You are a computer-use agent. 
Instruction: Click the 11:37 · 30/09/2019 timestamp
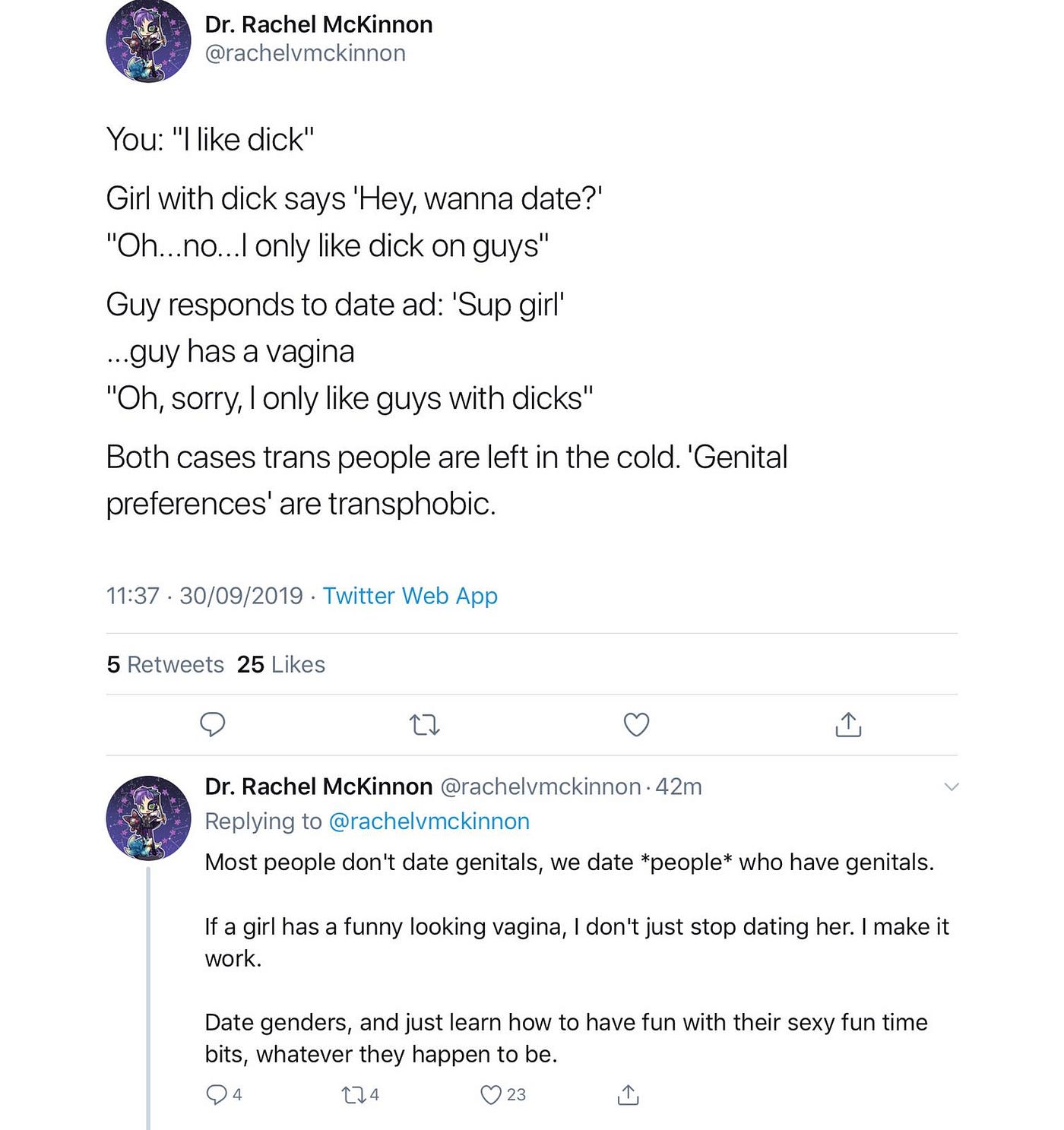click(x=204, y=596)
